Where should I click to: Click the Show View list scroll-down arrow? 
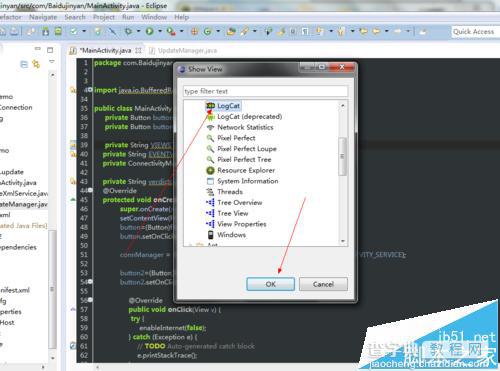(343, 241)
